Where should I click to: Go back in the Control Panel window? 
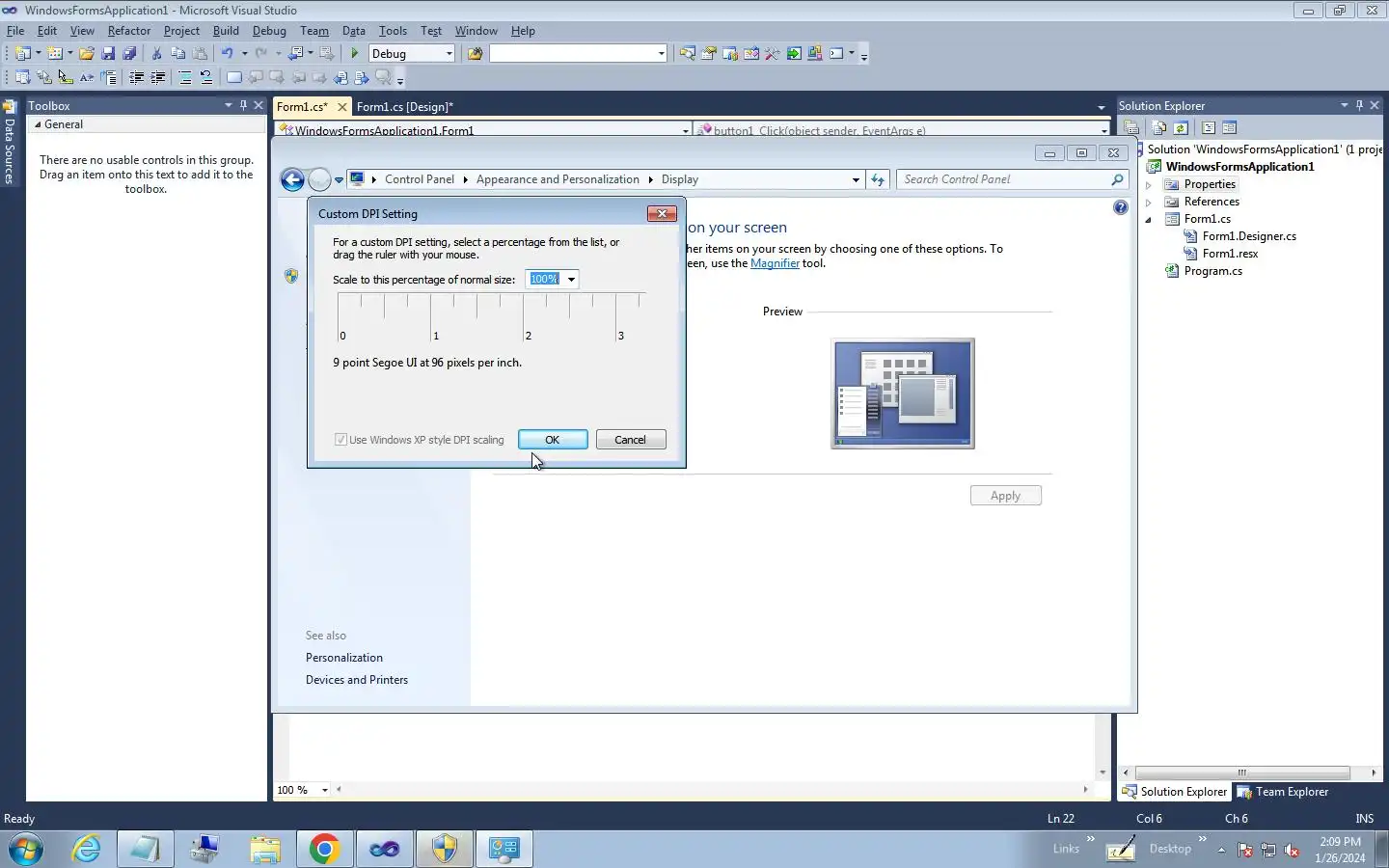[x=292, y=179]
